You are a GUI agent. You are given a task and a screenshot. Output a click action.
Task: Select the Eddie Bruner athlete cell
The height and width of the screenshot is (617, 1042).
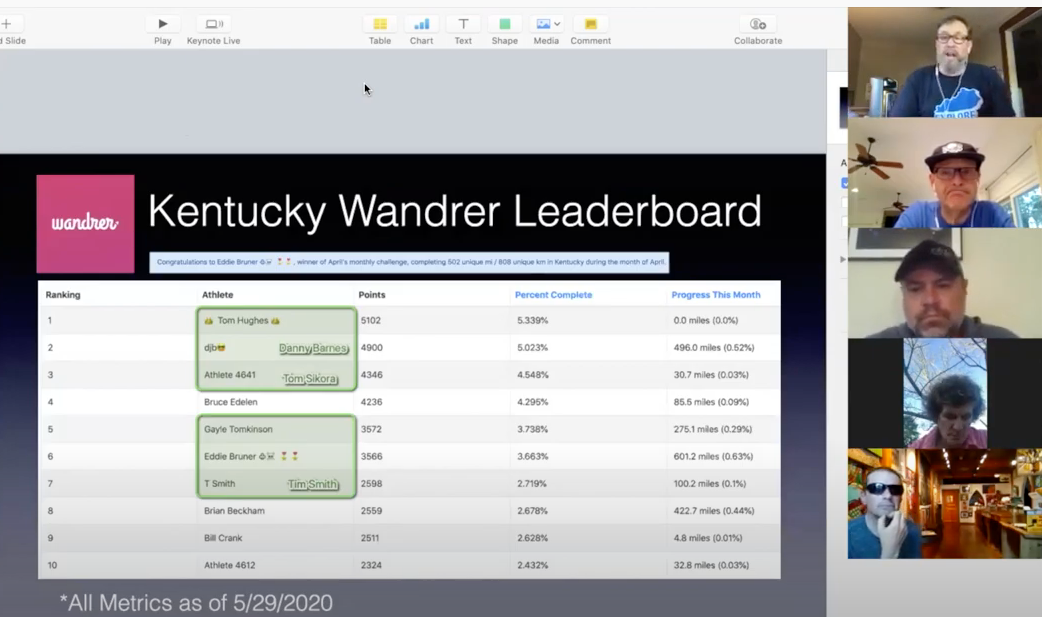251,457
